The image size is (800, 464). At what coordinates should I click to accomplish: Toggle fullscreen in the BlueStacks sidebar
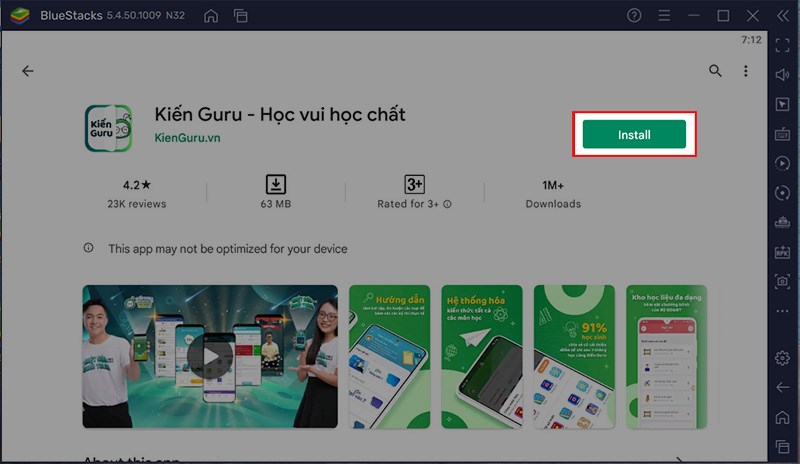[782, 45]
